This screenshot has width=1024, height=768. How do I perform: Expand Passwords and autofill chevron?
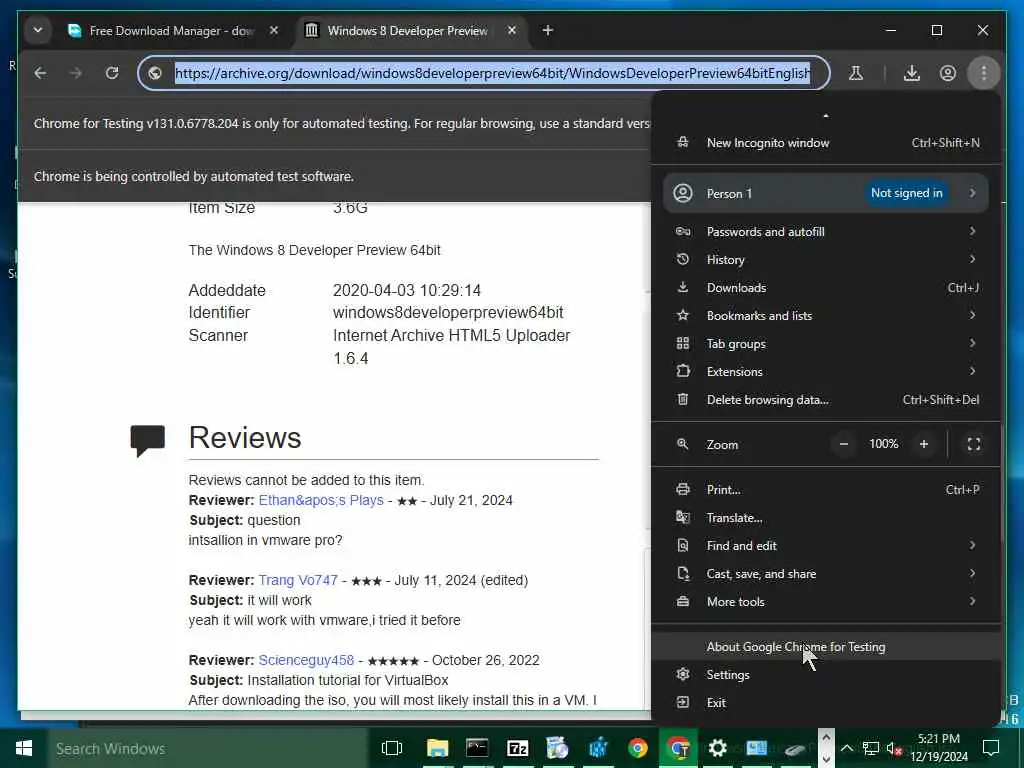(972, 231)
